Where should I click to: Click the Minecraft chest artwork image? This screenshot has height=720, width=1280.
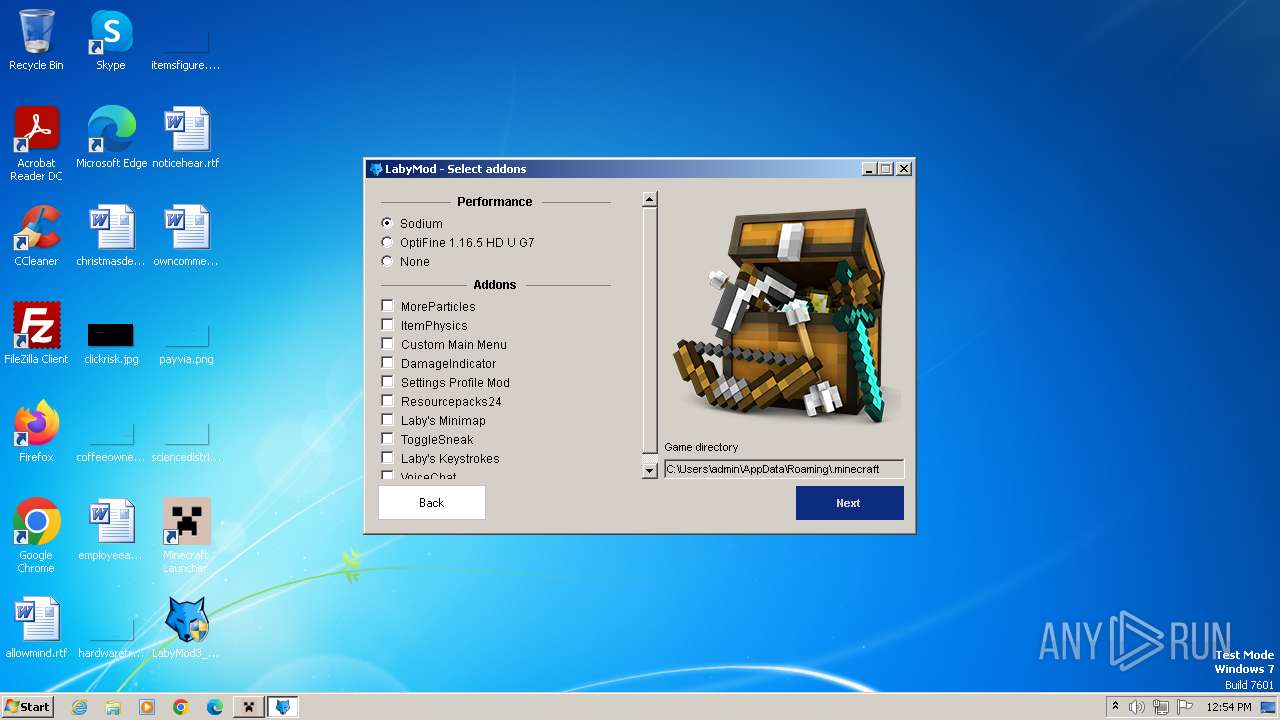[784, 315]
